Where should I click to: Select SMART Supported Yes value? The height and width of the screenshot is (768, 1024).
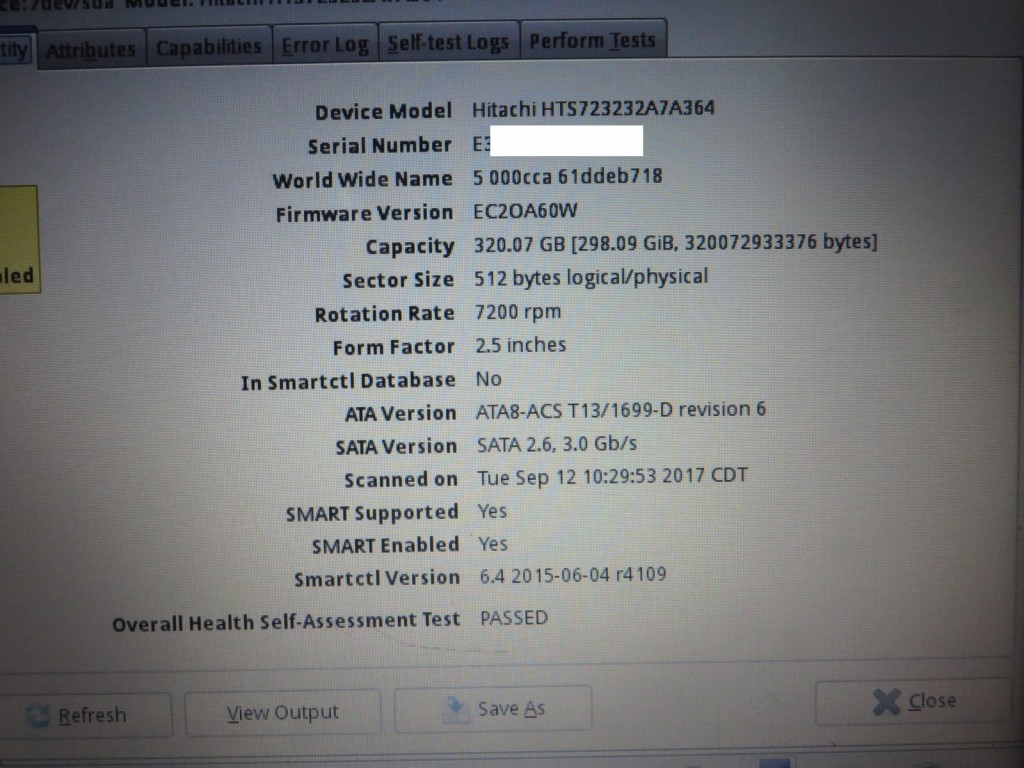pos(492,511)
